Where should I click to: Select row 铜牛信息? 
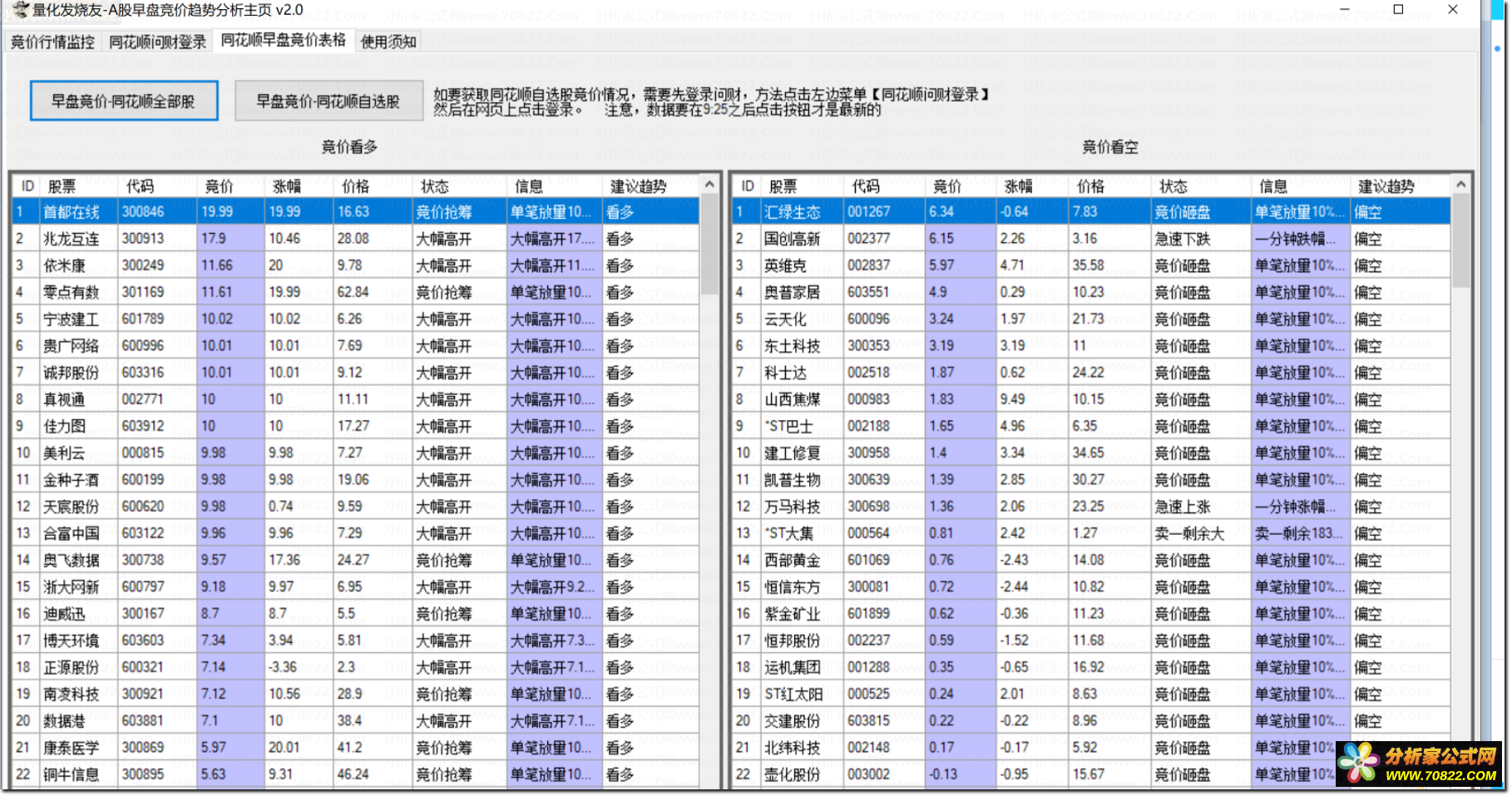[355, 774]
